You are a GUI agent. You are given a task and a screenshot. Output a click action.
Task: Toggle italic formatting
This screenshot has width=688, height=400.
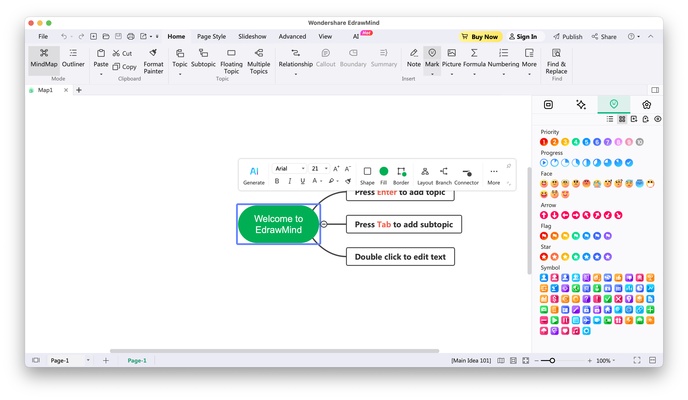coord(290,181)
